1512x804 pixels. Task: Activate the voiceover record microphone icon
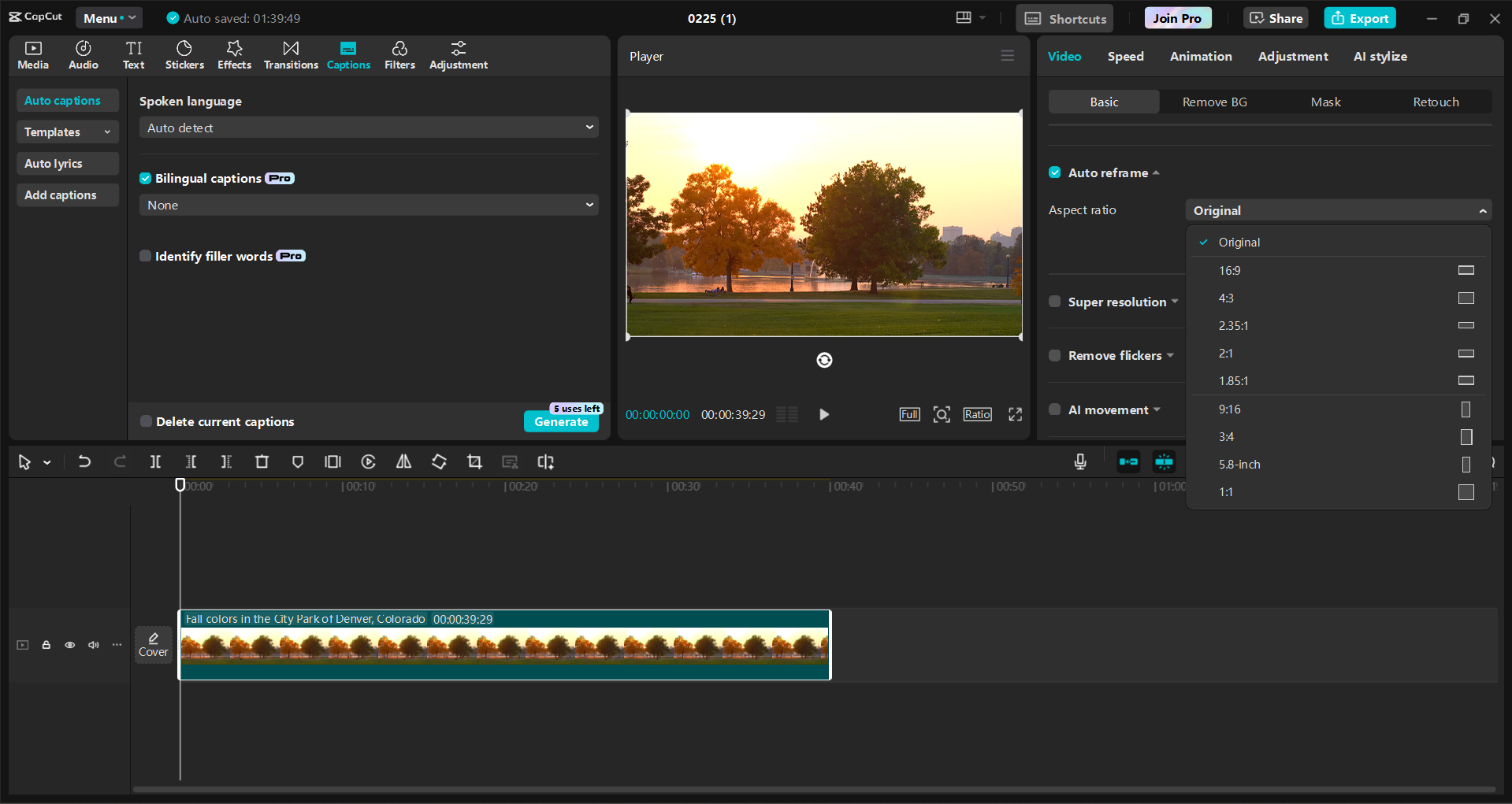coord(1079,462)
